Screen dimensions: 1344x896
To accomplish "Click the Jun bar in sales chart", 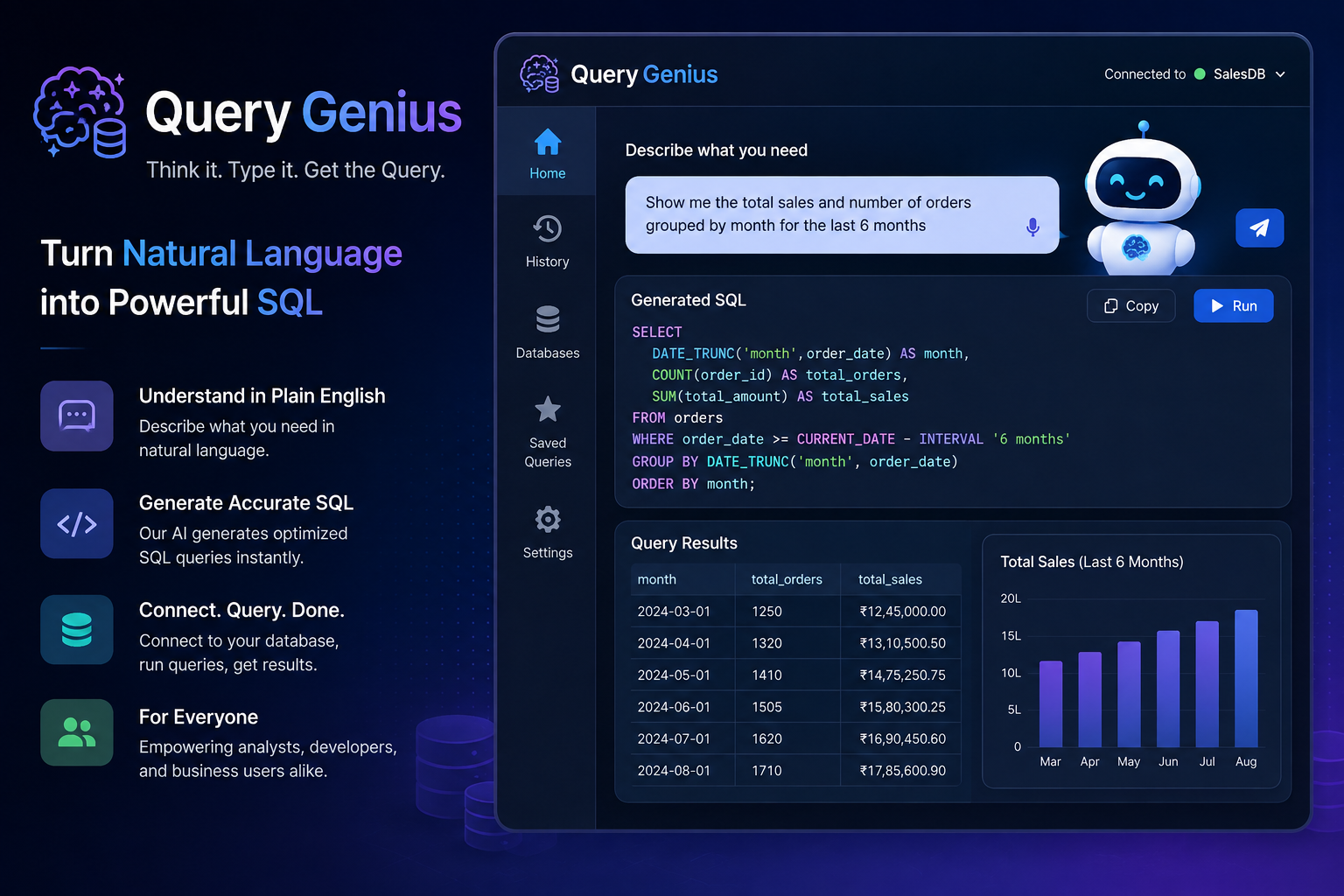I will pyautogui.click(x=1168, y=689).
